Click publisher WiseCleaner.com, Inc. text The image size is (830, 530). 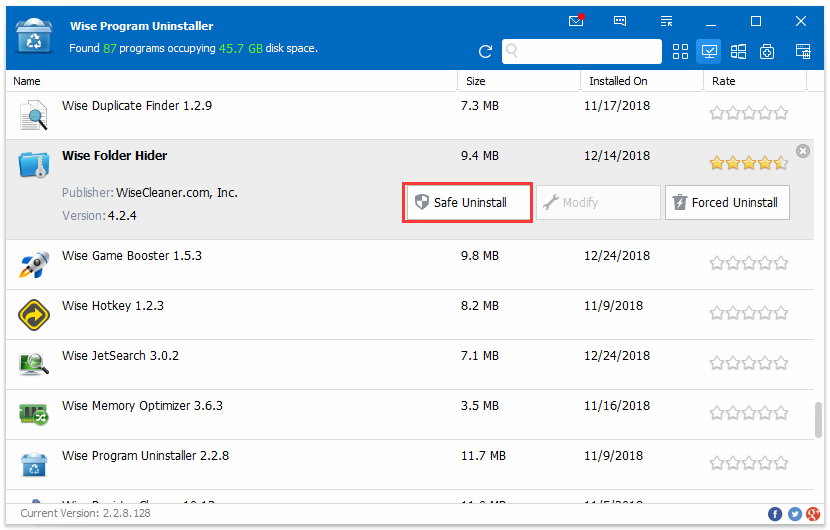177,193
